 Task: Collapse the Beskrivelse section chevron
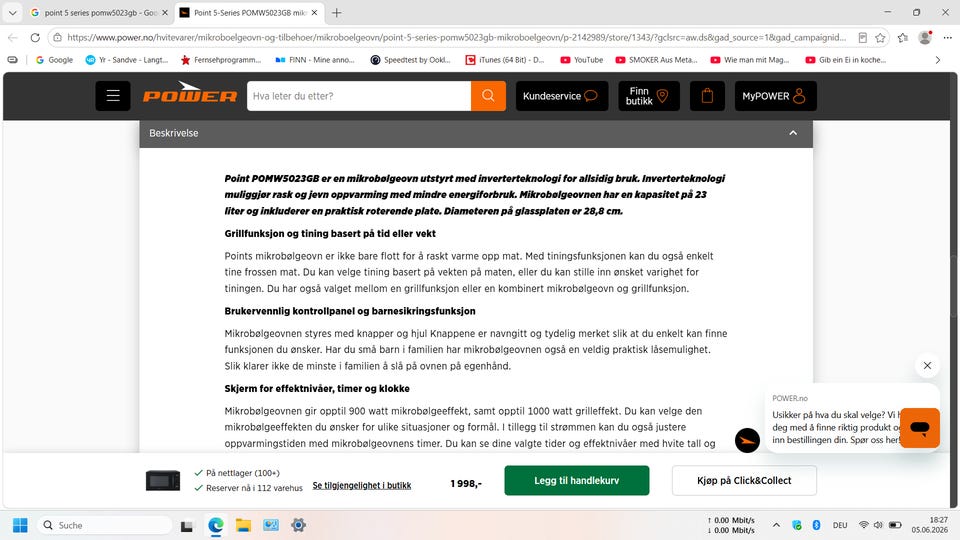point(793,133)
